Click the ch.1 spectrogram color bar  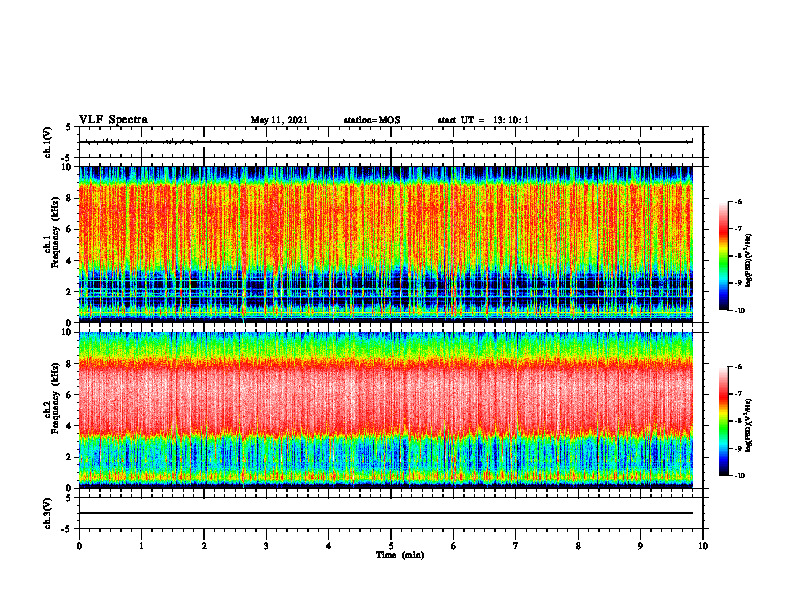tap(724, 256)
